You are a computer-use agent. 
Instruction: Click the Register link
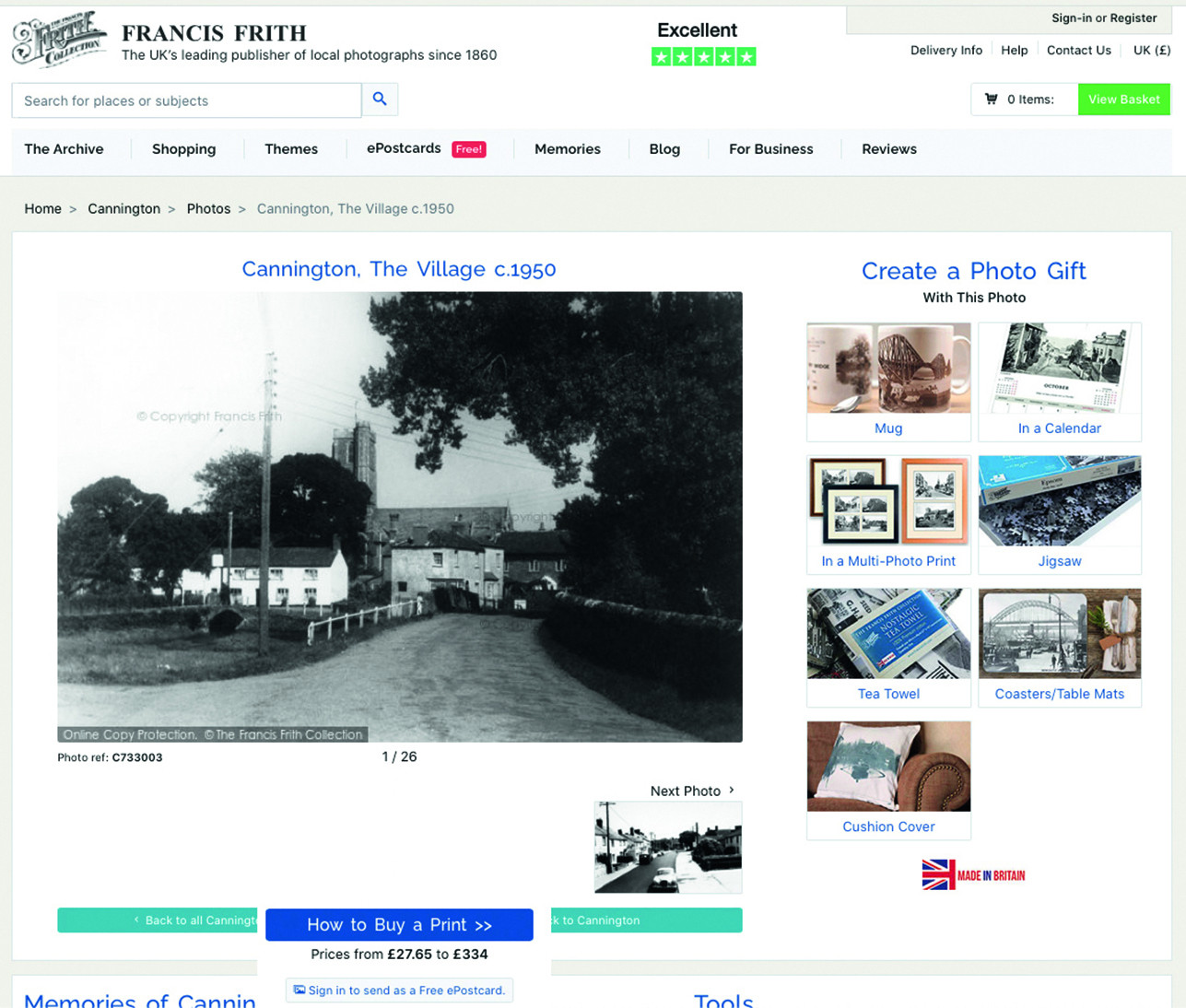(1133, 18)
